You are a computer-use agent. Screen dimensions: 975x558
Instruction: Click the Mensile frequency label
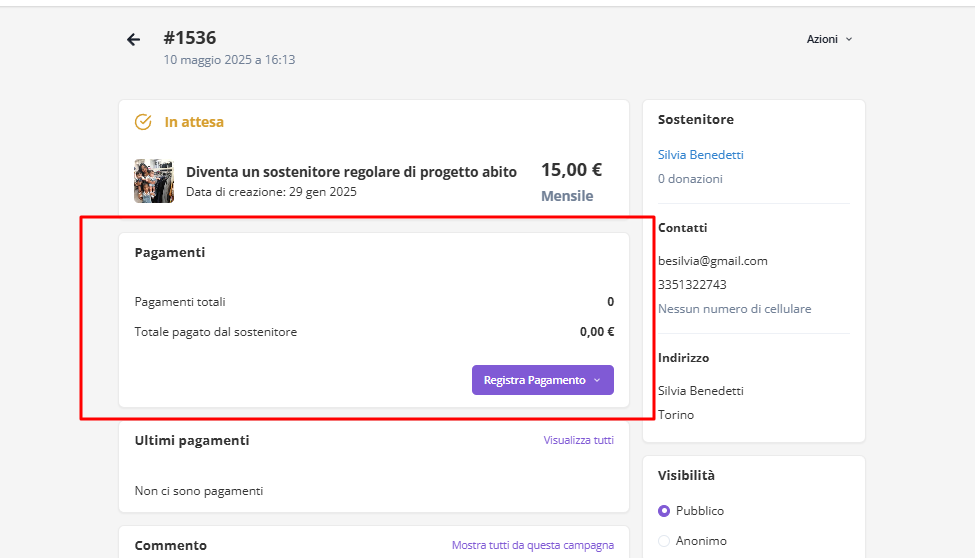(x=567, y=196)
